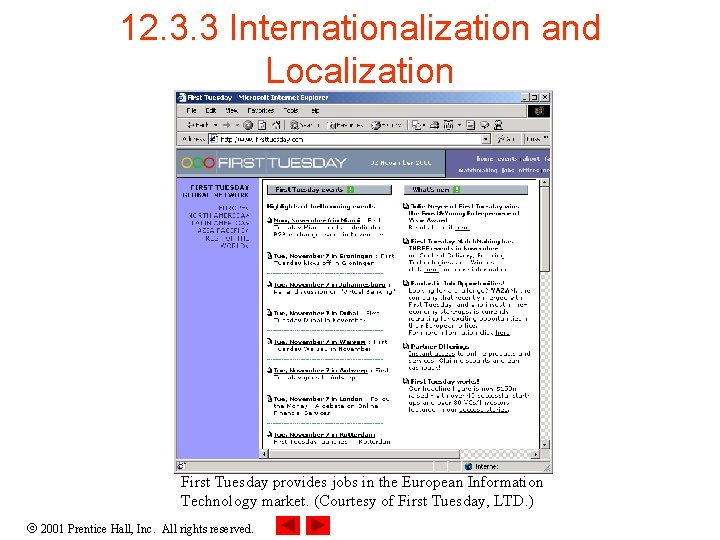
Task: Expand the Links toolbar chevron
Action: 546,137
